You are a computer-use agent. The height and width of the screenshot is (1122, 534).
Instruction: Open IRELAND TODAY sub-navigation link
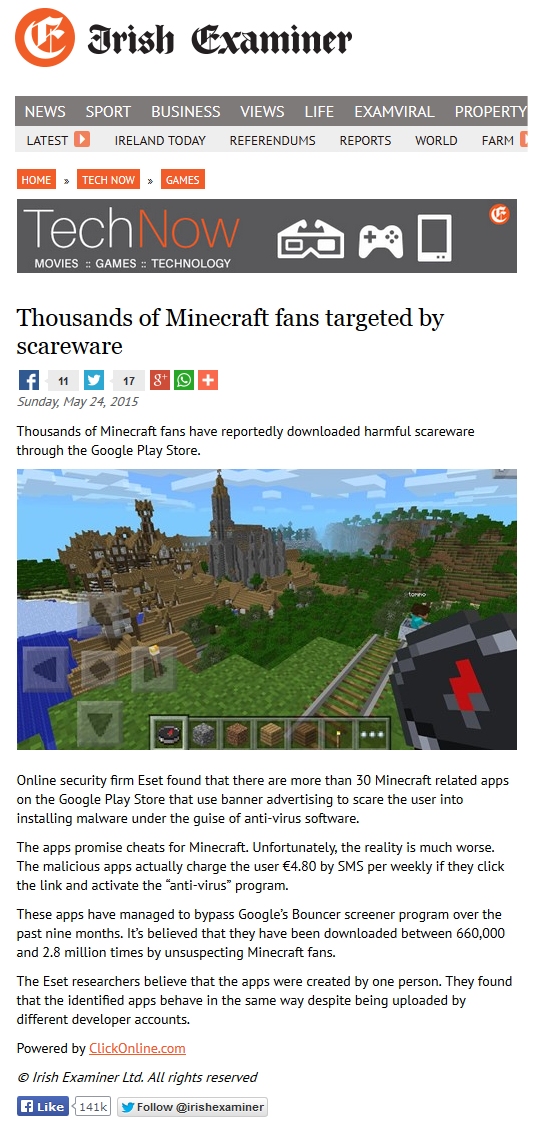coord(160,140)
